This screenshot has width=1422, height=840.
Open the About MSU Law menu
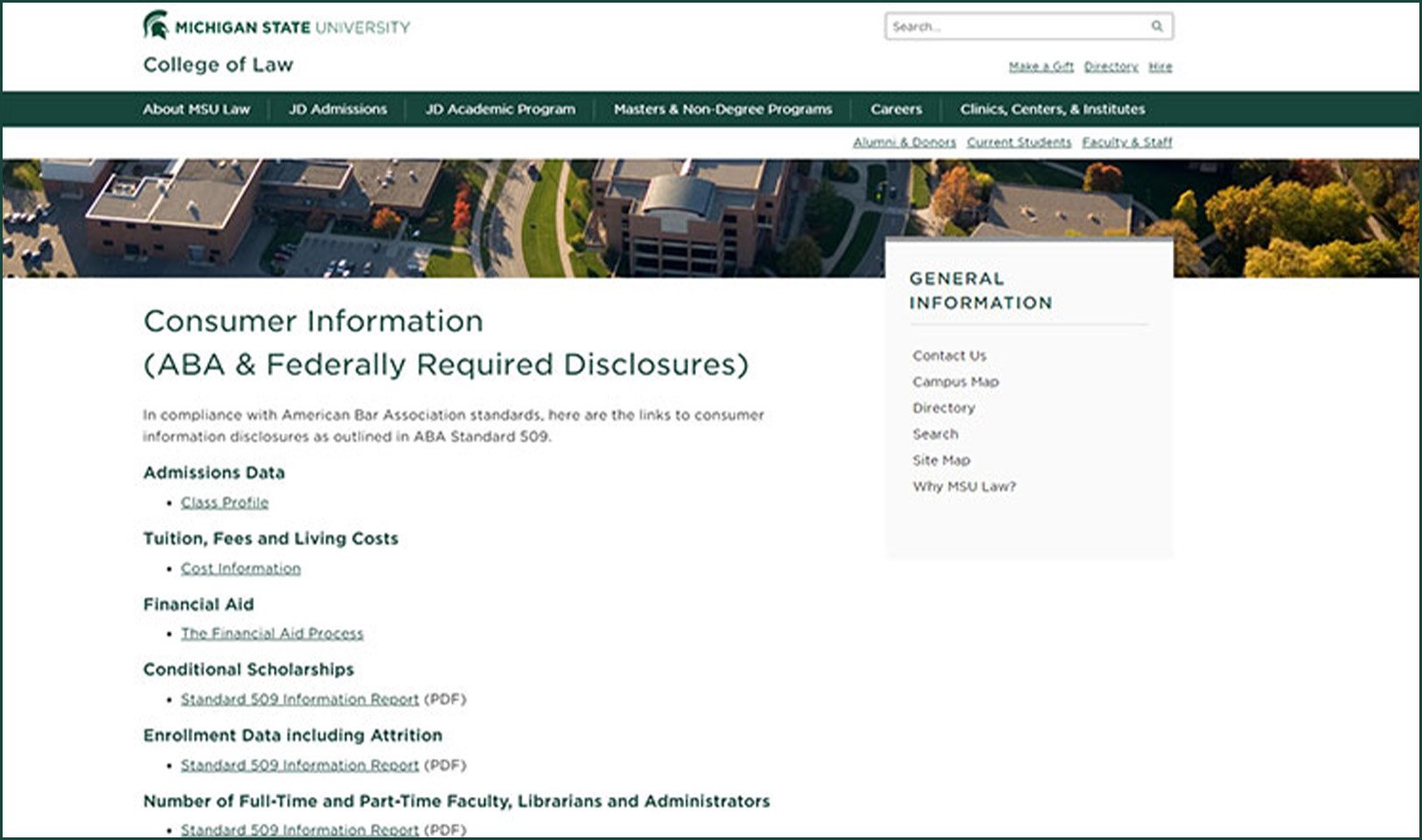pyautogui.click(x=197, y=109)
